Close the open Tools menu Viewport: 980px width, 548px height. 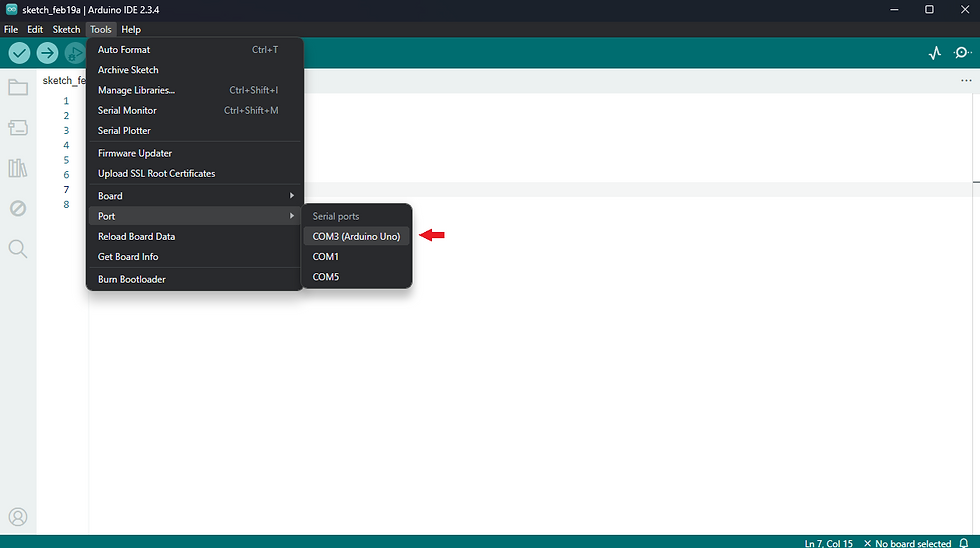pyautogui.click(x=101, y=29)
